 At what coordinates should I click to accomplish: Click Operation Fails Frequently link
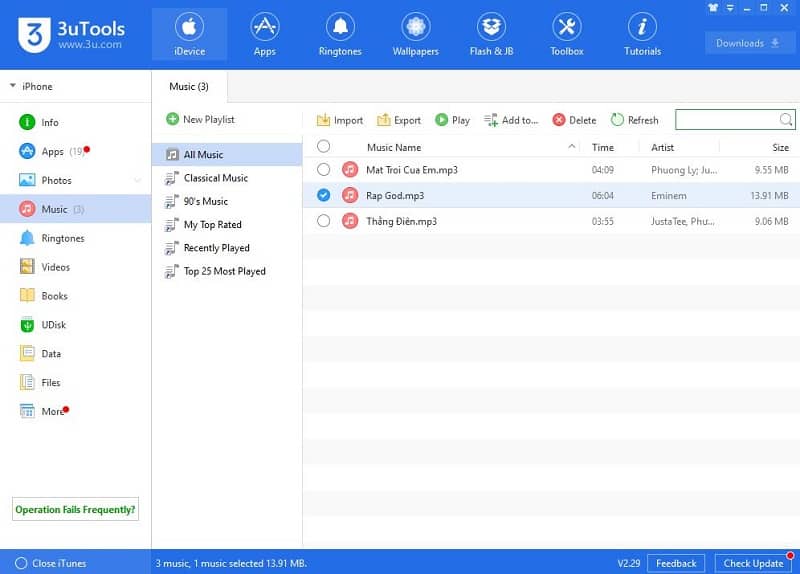(x=75, y=509)
